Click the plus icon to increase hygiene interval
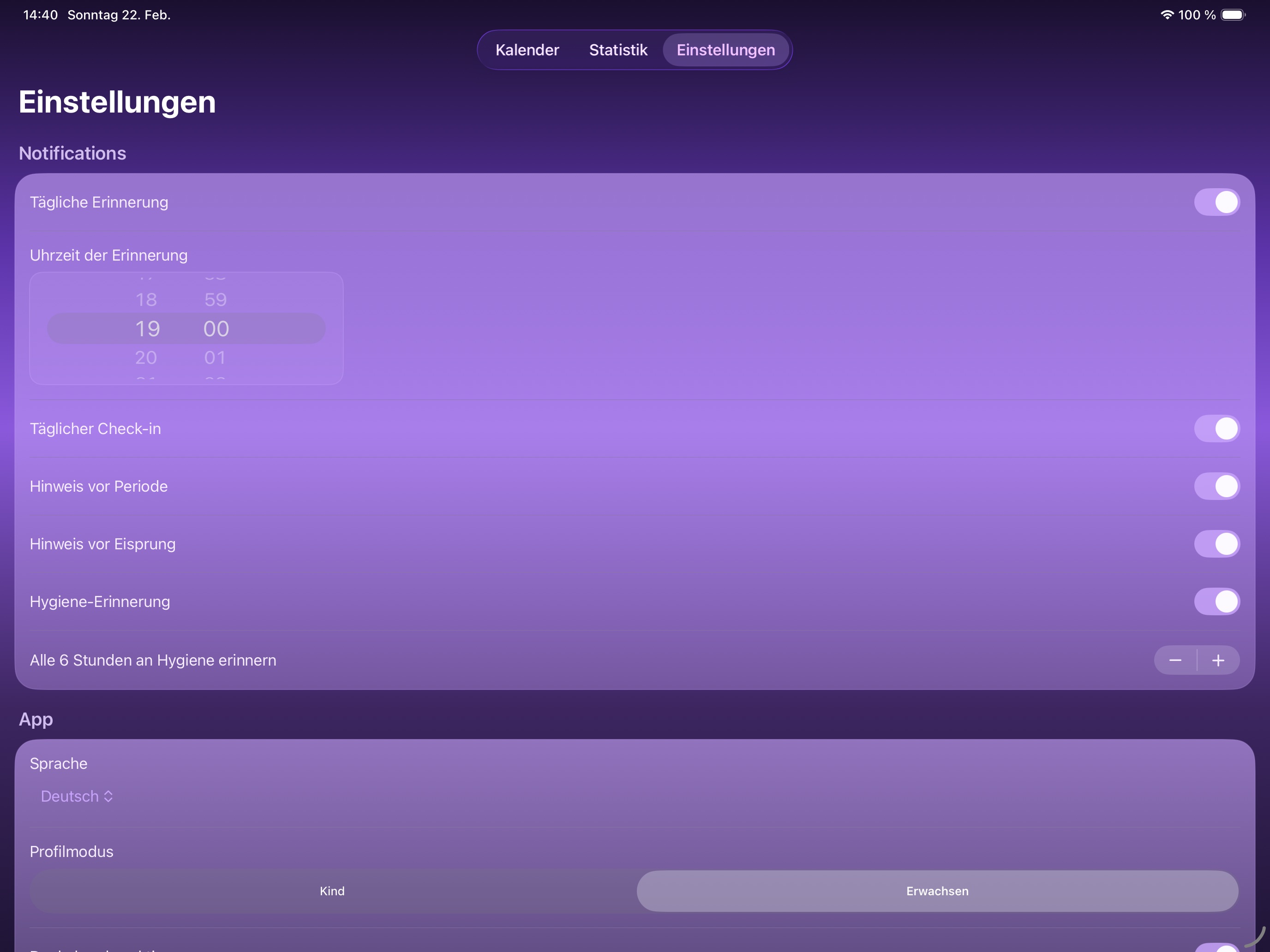The height and width of the screenshot is (952, 1270). [1219, 660]
